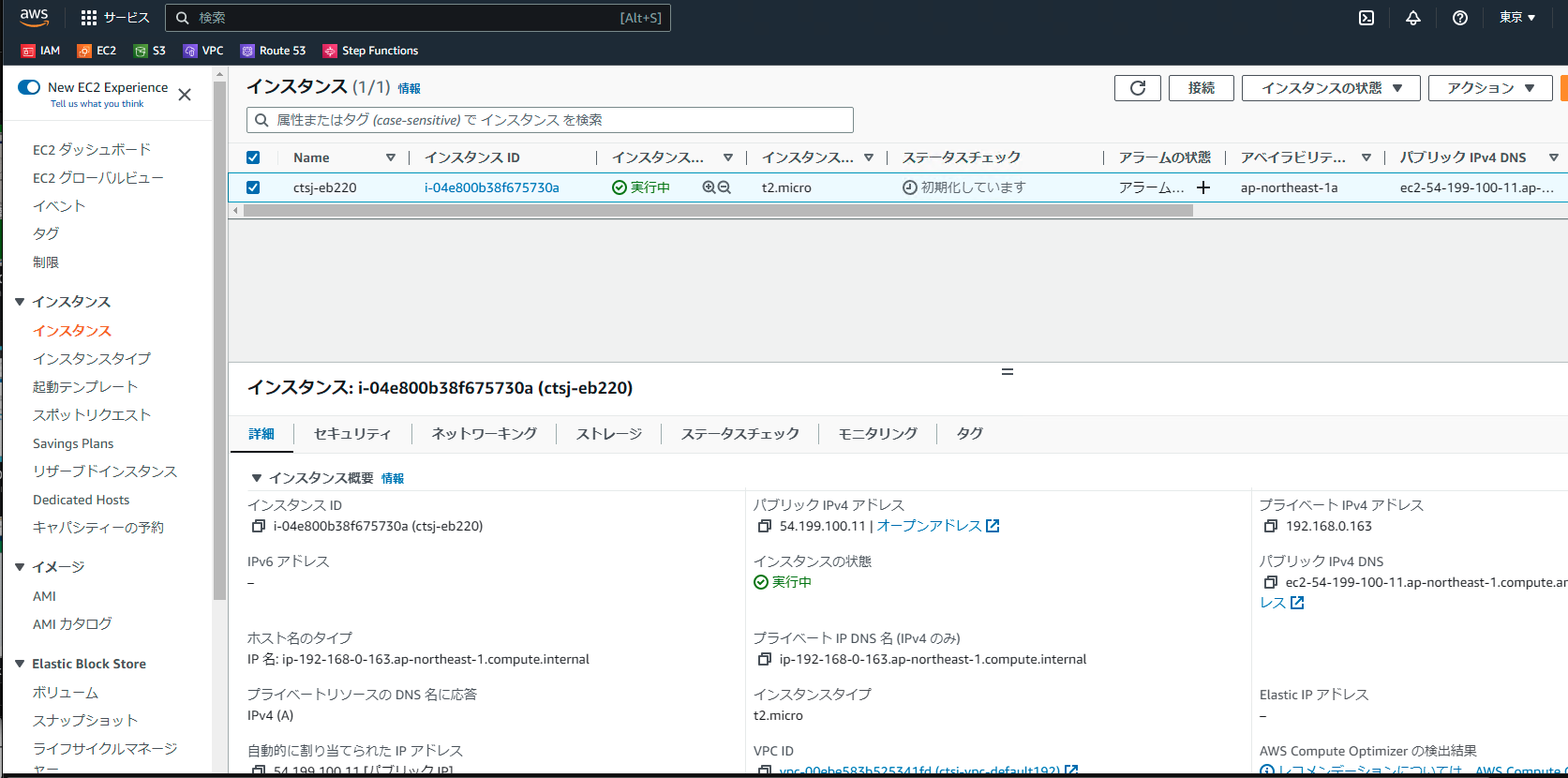This screenshot has height=778, width=1568.
Task: Click the 接続 button
Action: coord(1202,88)
